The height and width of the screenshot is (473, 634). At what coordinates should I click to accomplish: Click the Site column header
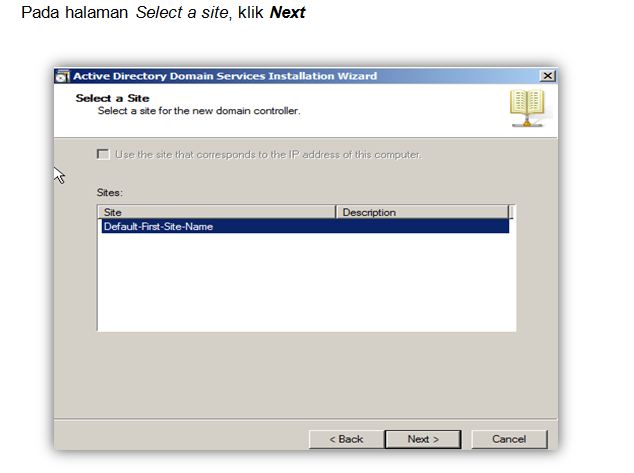[217, 212]
